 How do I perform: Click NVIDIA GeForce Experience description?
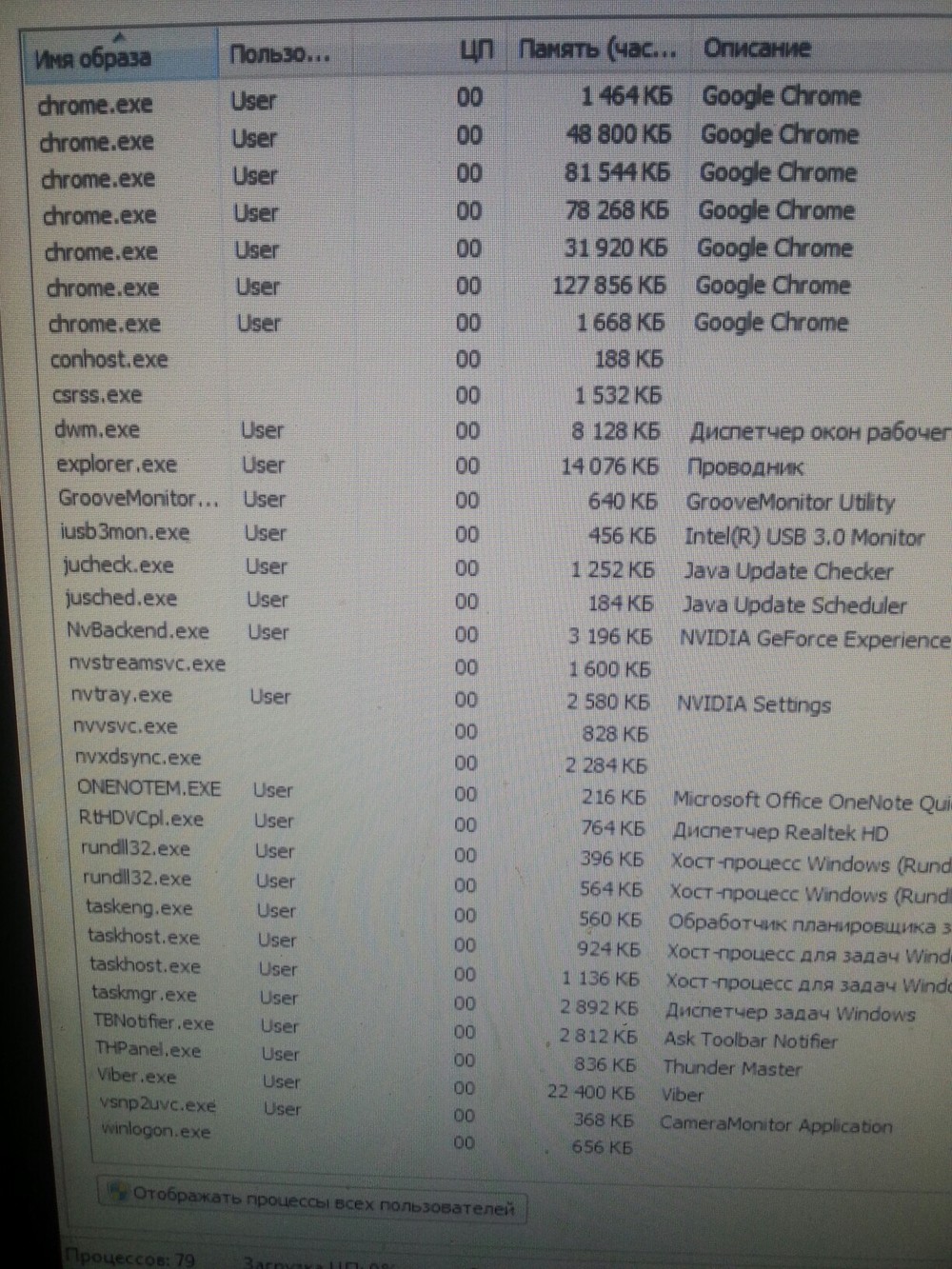point(815,639)
